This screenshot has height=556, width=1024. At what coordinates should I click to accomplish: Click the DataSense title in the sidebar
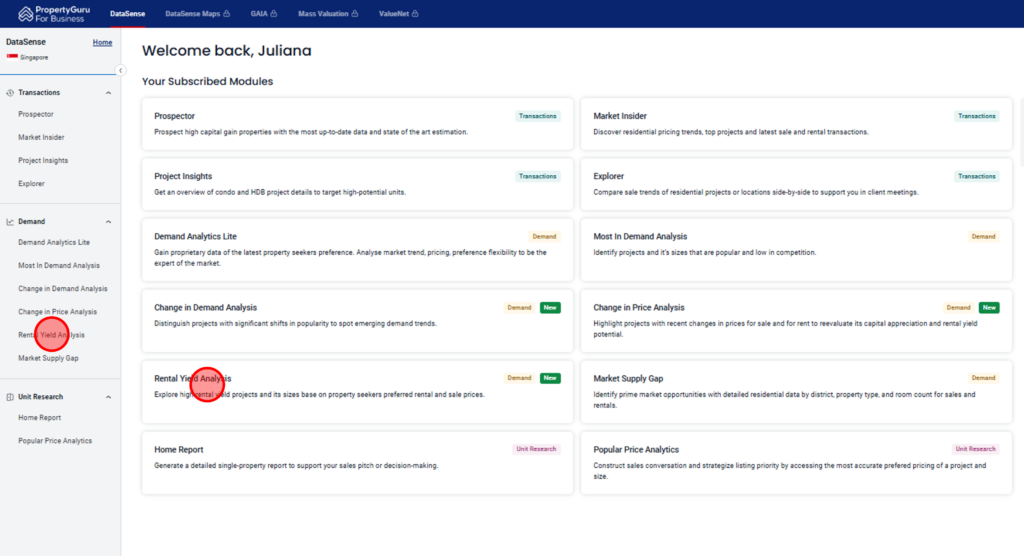pos(26,42)
